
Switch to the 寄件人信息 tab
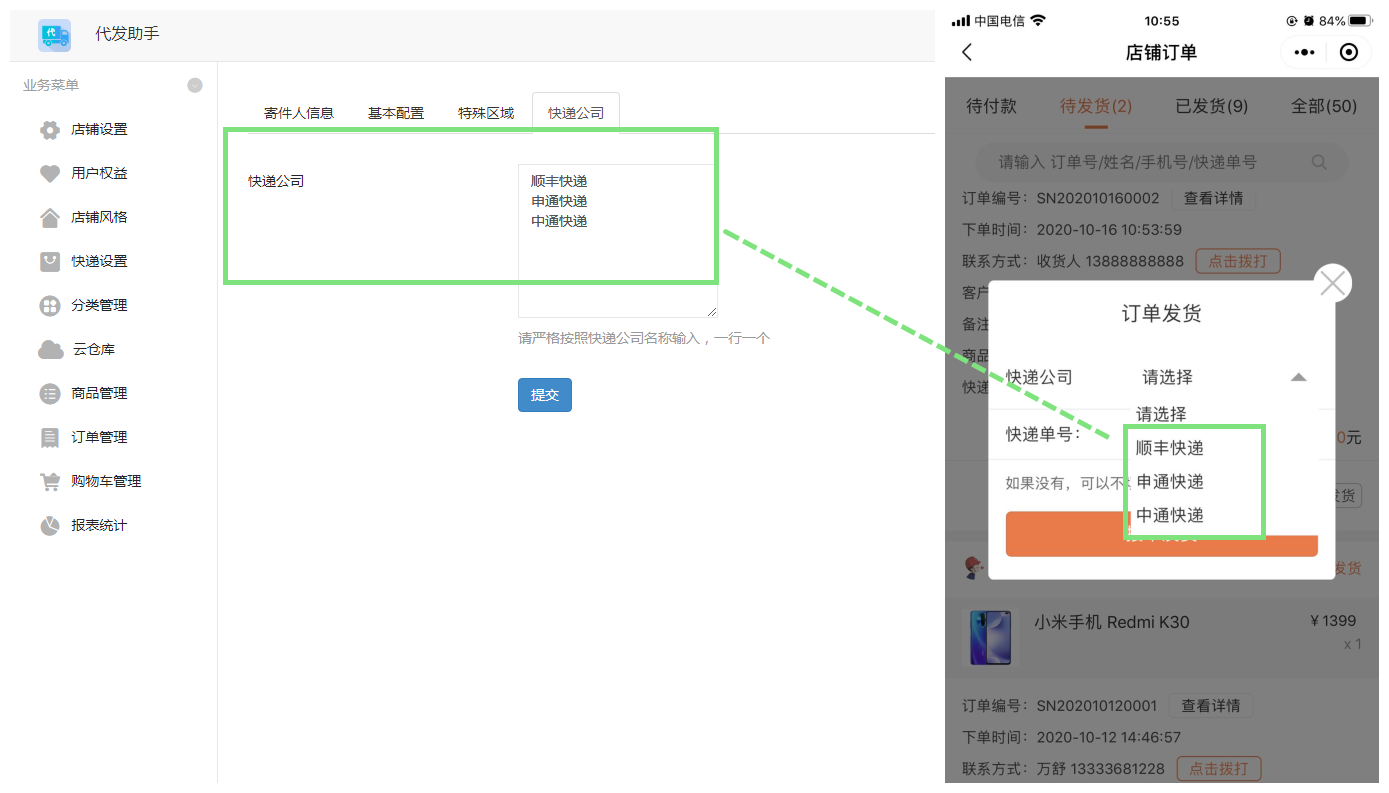(x=299, y=113)
